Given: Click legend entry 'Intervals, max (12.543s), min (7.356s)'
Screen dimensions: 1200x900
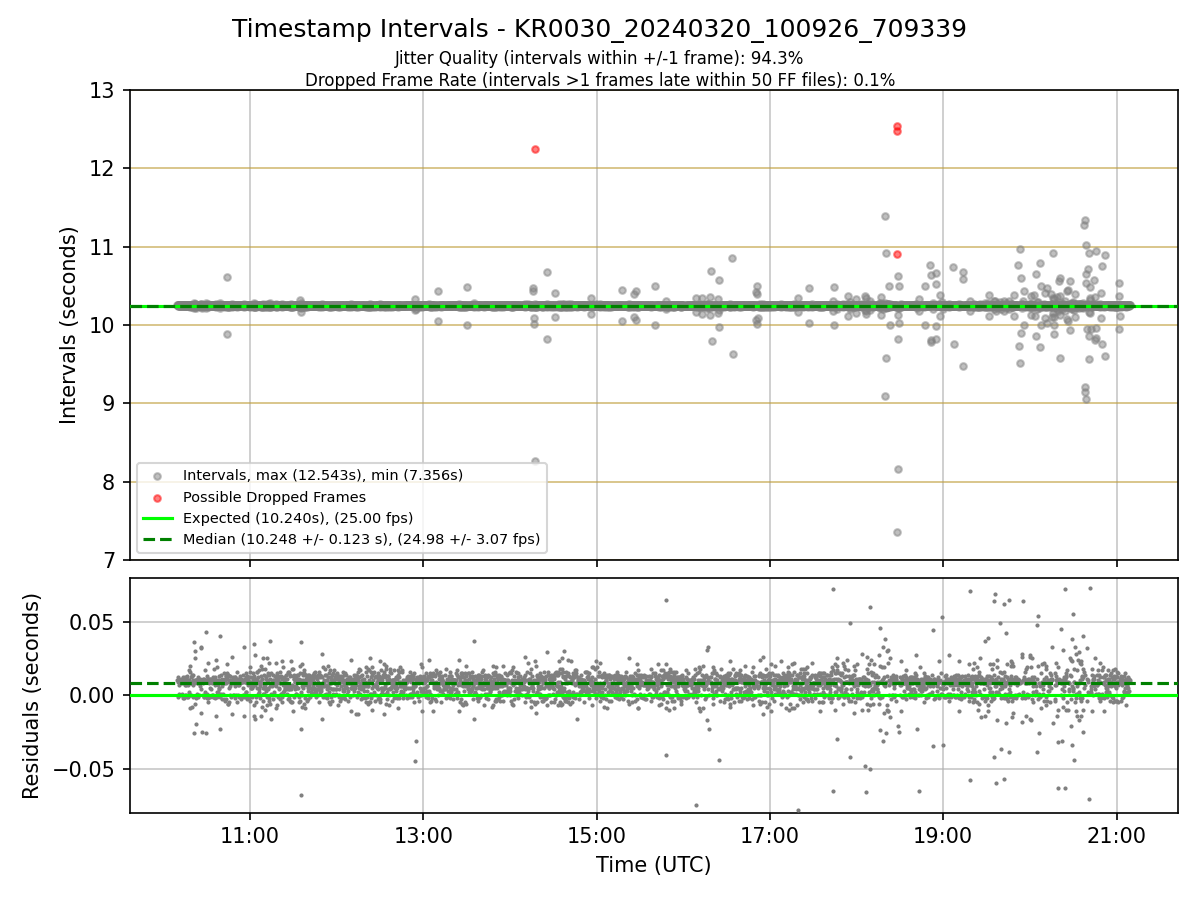Looking at the screenshot, I should pyautogui.click(x=323, y=475).
